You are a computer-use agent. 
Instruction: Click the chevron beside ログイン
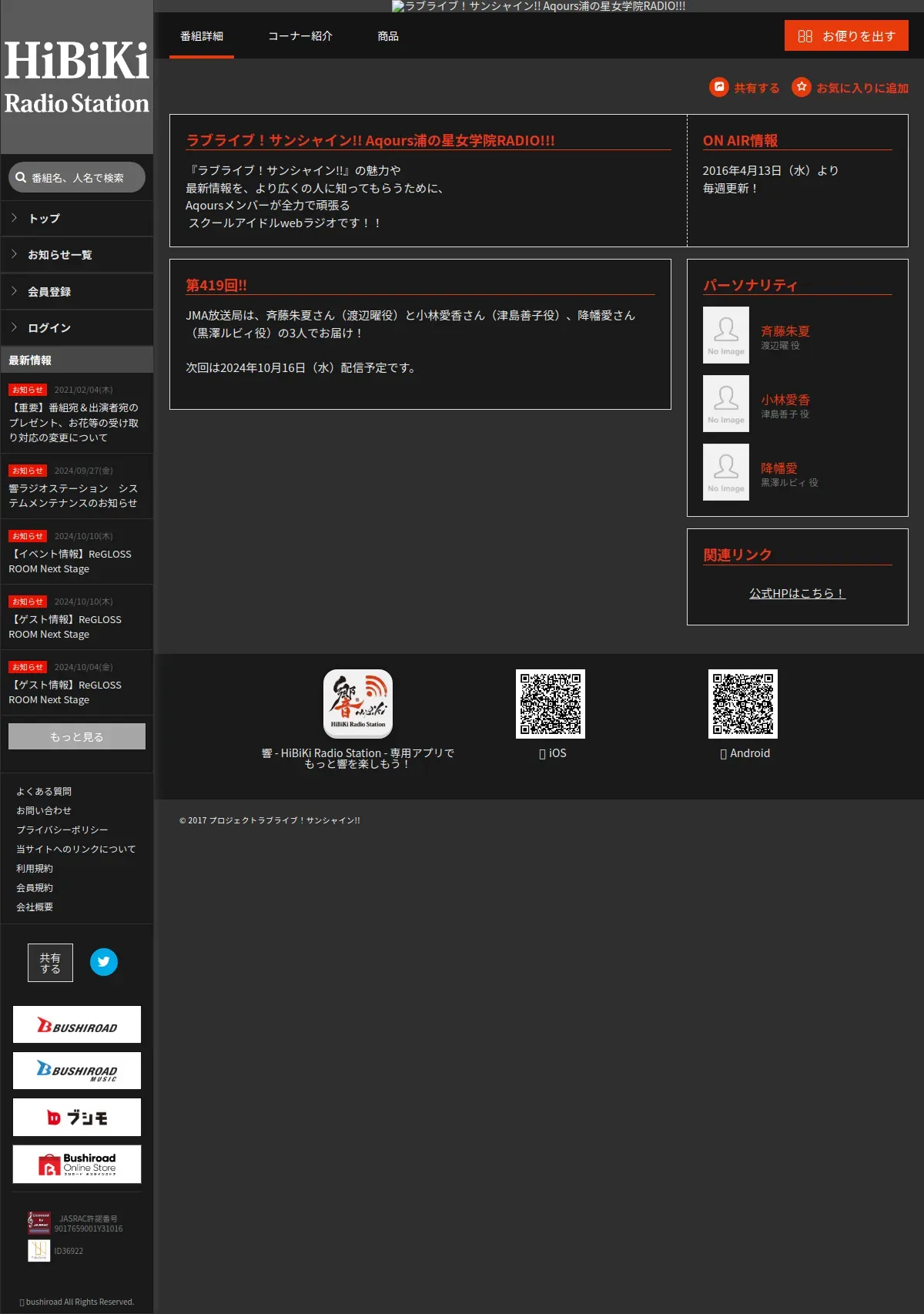[x=14, y=327]
